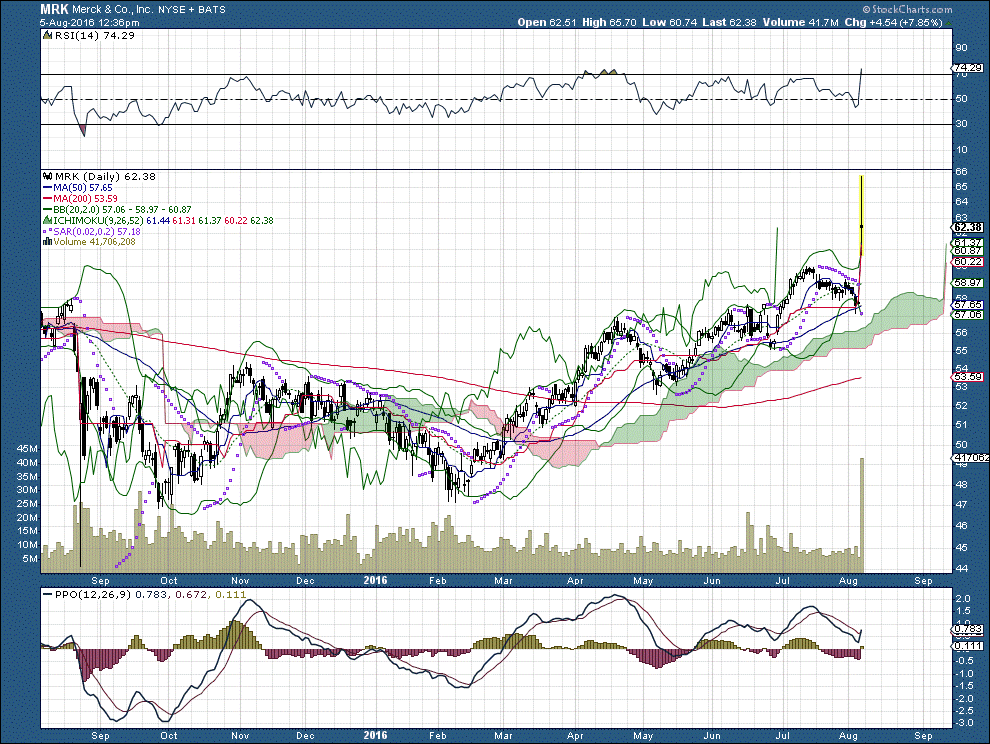990x744 pixels.
Task: Click the MA(200) 53.59 legend entry
Action: pyautogui.click(x=80, y=198)
